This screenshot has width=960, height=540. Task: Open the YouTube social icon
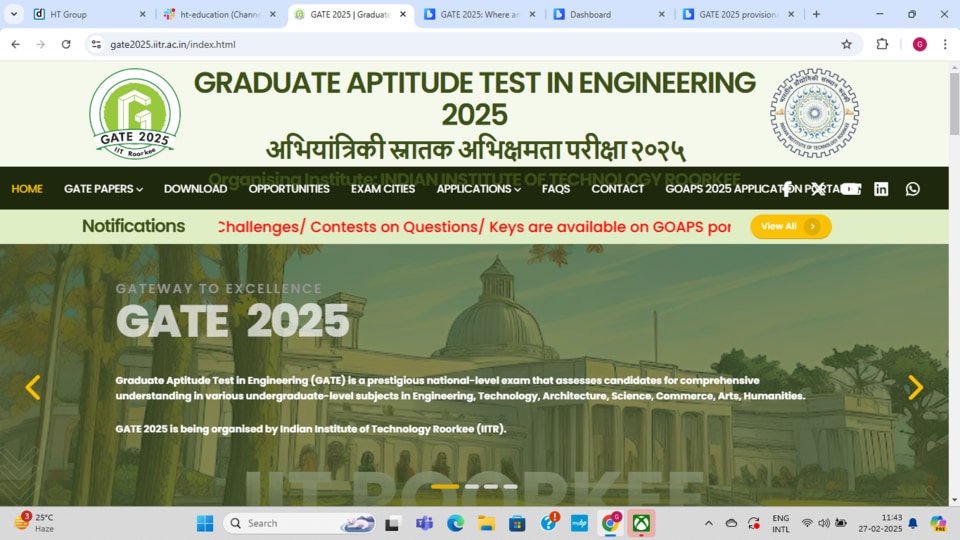850,189
